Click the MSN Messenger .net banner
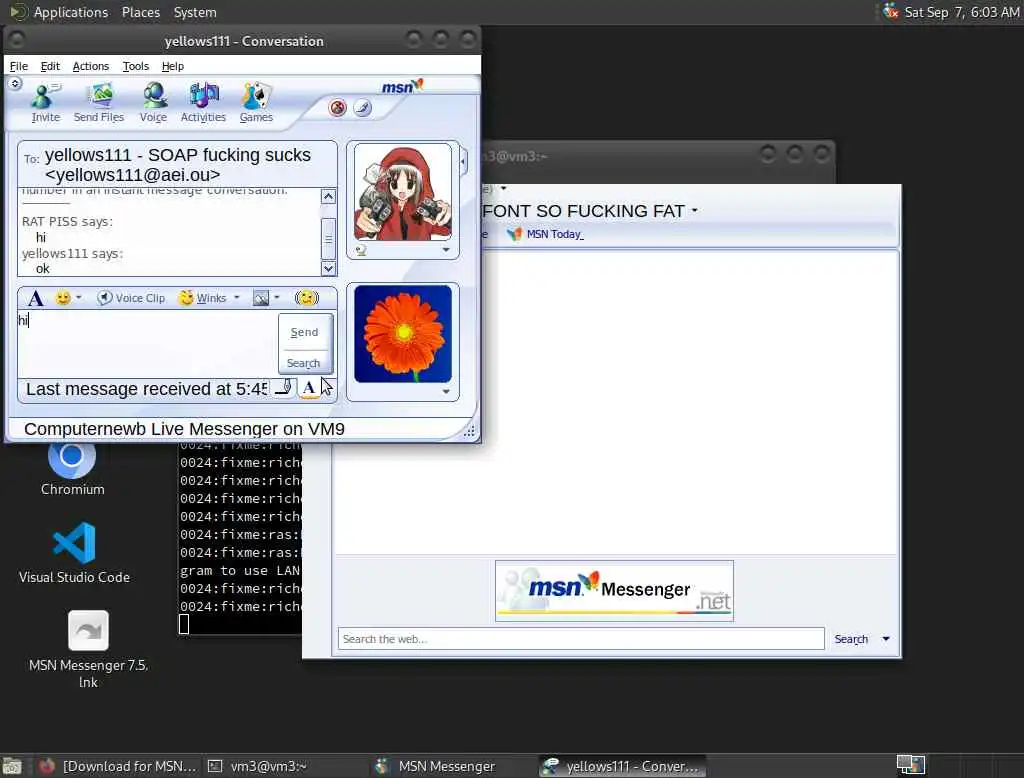This screenshot has height=778, width=1024. [614, 591]
